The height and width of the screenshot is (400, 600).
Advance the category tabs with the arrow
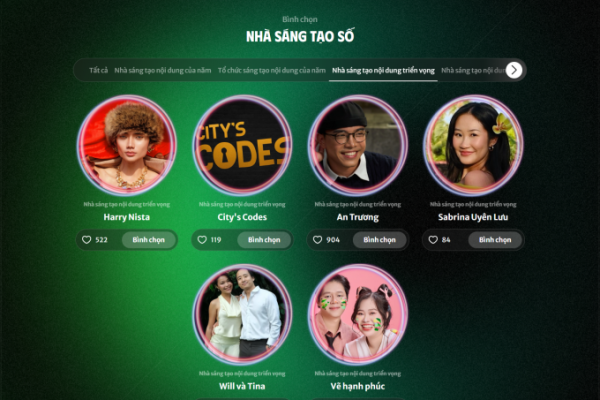(514, 70)
